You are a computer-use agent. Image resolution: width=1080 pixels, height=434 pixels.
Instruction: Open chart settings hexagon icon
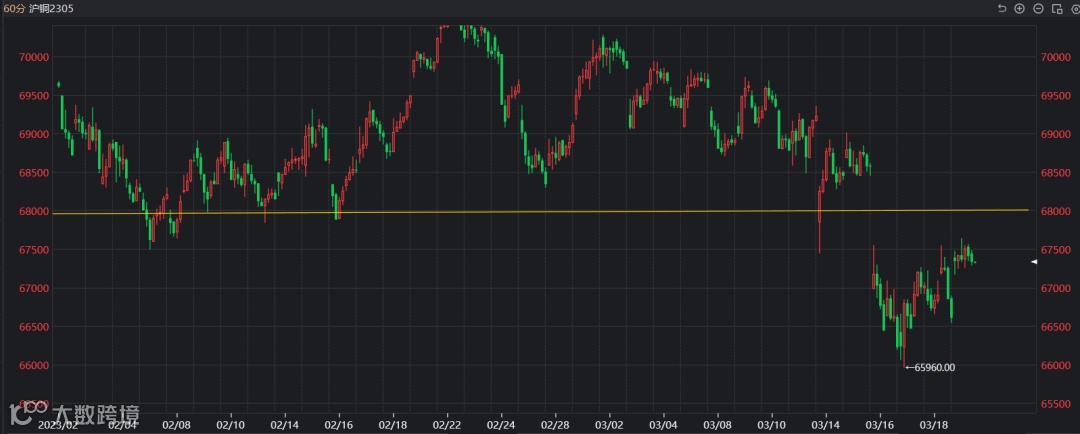pyautogui.click(x=1075, y=9)
